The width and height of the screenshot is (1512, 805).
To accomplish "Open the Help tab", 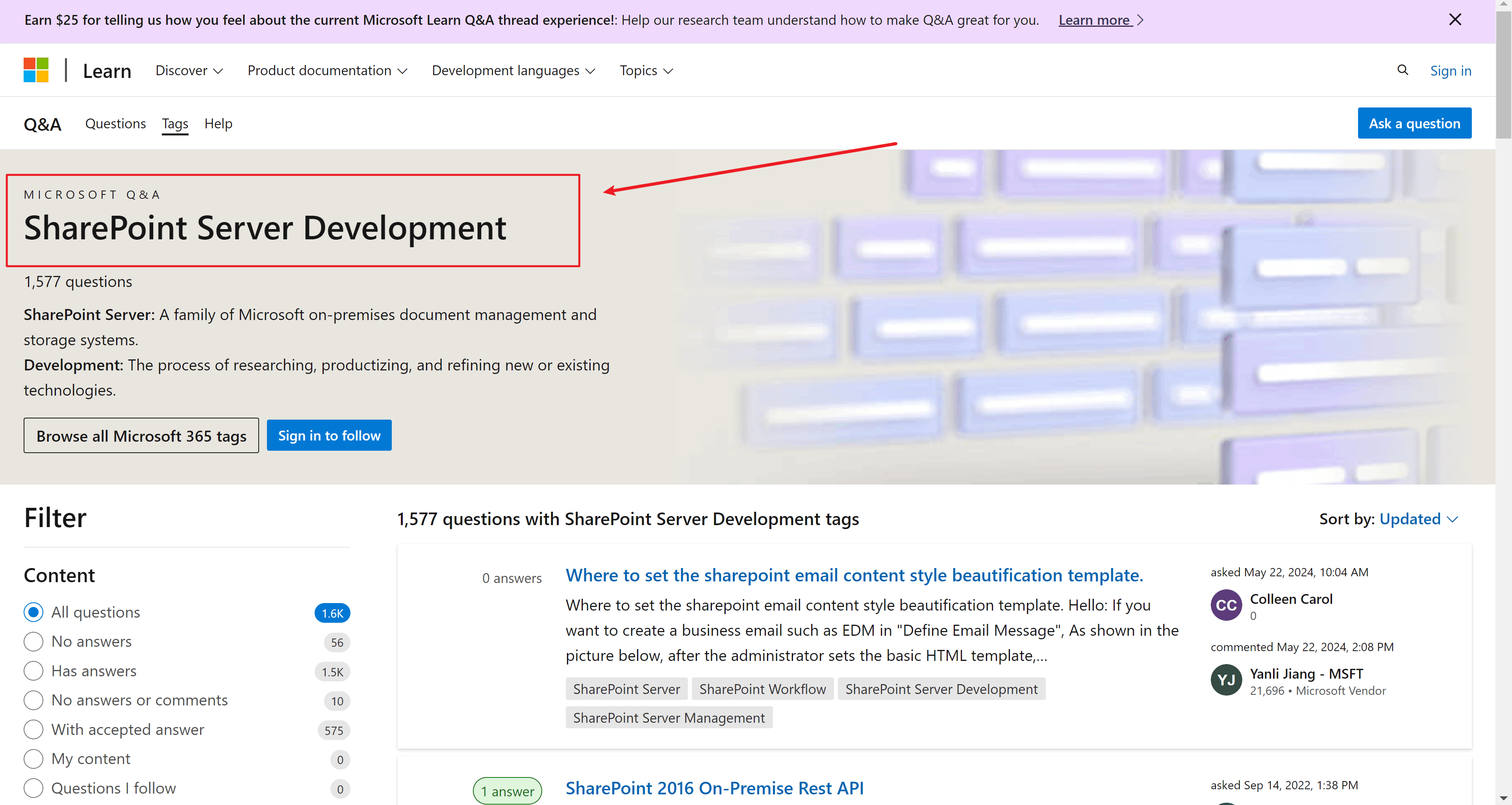I will pyautogui.click(x=218, y=123).
